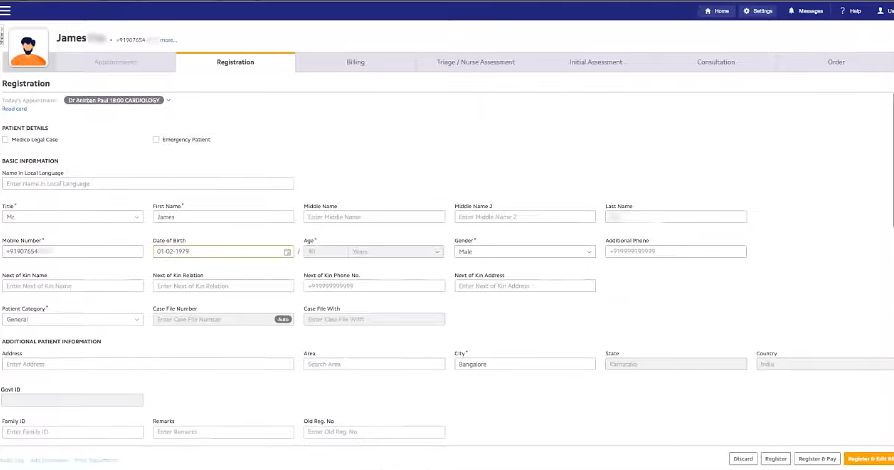Focus the Name in Local Language field

pos(148,184)
